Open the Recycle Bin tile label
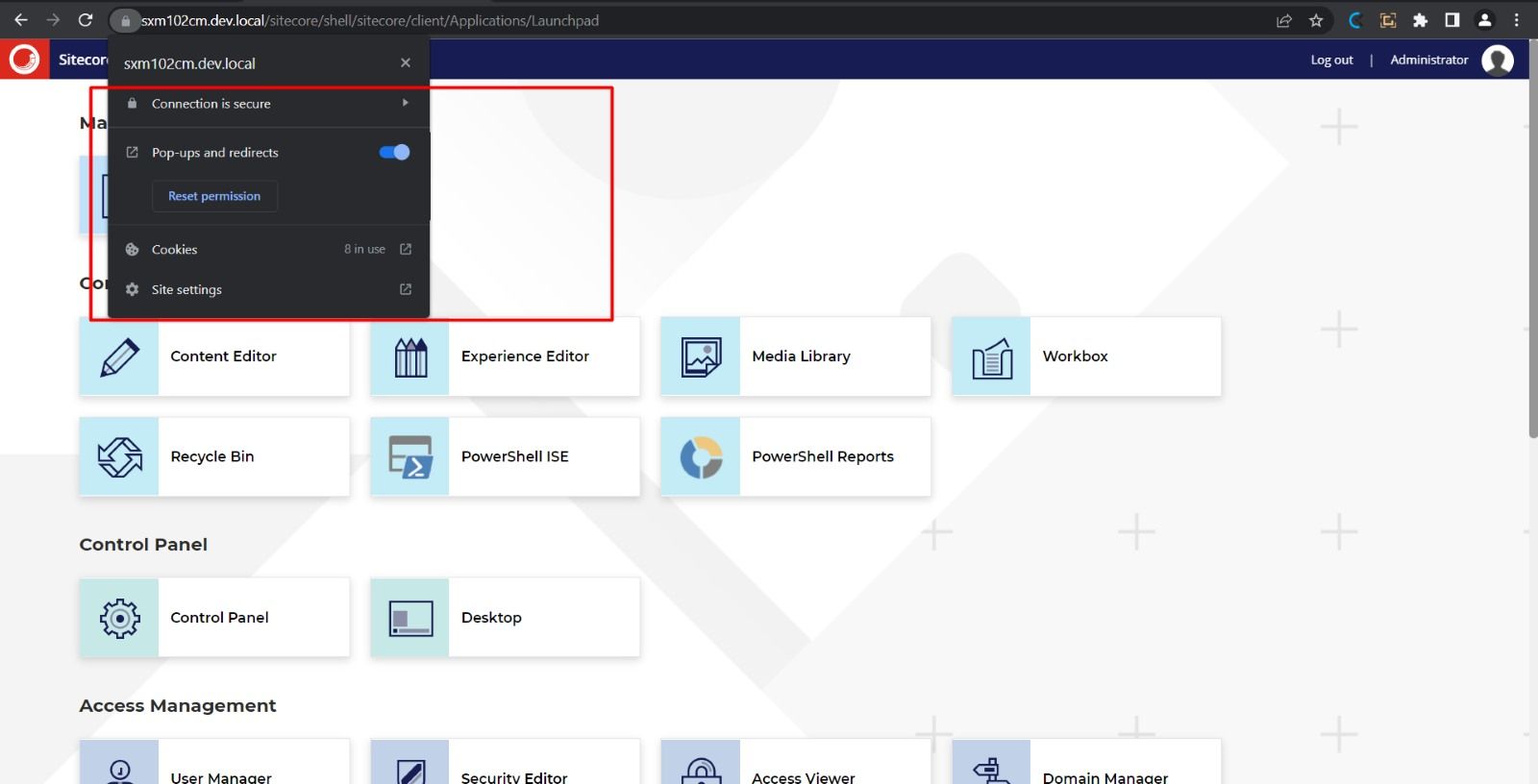This screenshot has height=784, width=1538. point(212,457)
